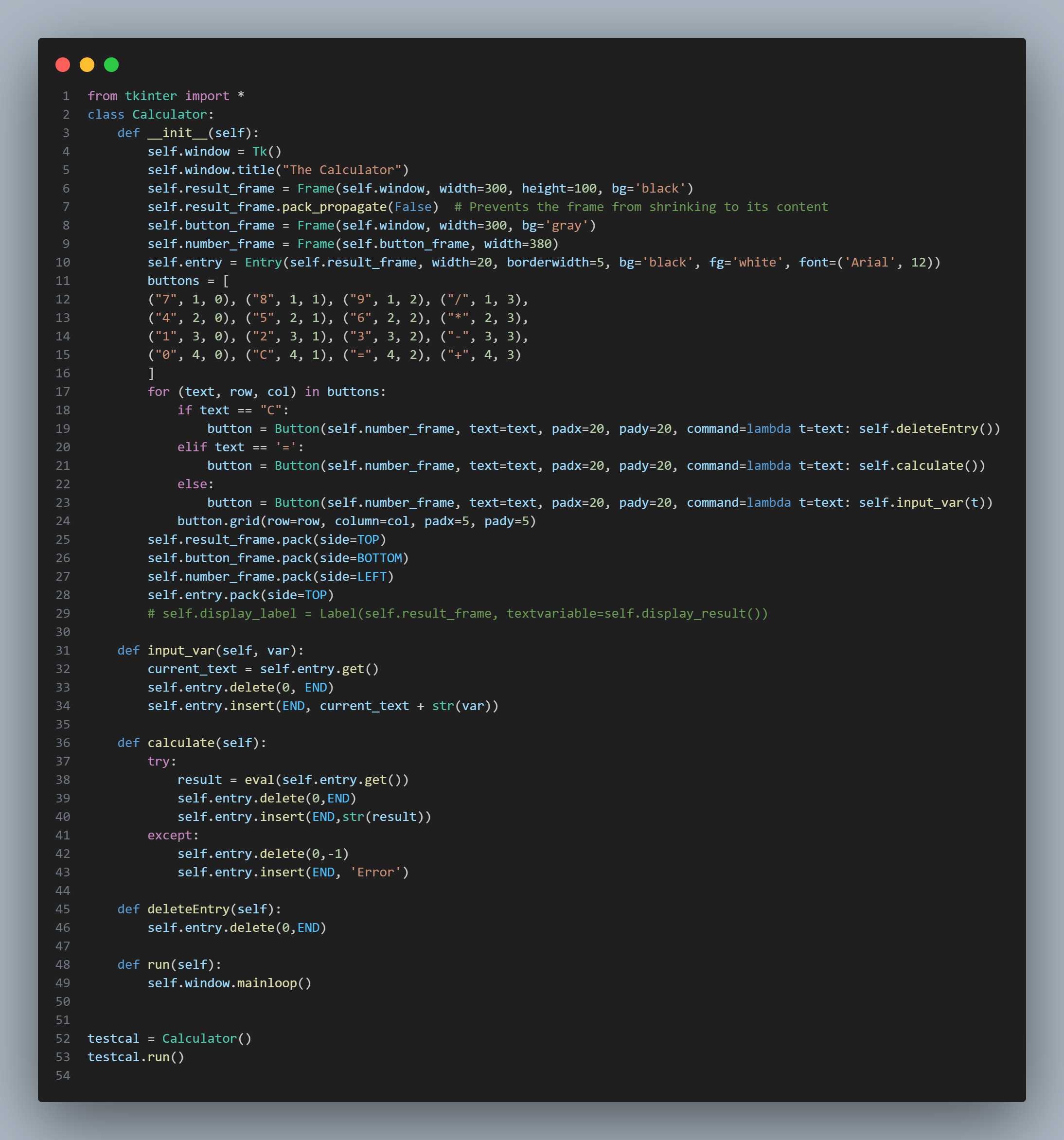The image size is (1064, 1140).
Task: Click the 'gray' color string
Action: tap(567, 225)
